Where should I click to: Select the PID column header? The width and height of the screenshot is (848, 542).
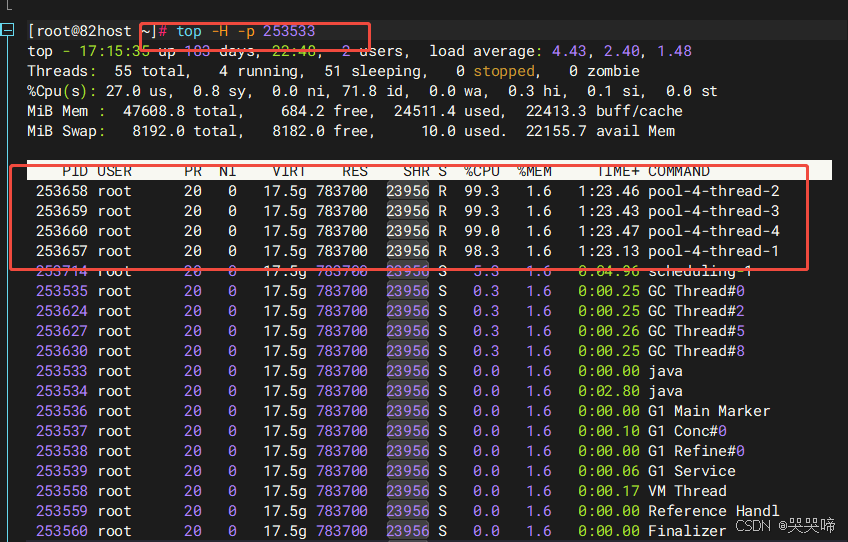tap(75, 171)
